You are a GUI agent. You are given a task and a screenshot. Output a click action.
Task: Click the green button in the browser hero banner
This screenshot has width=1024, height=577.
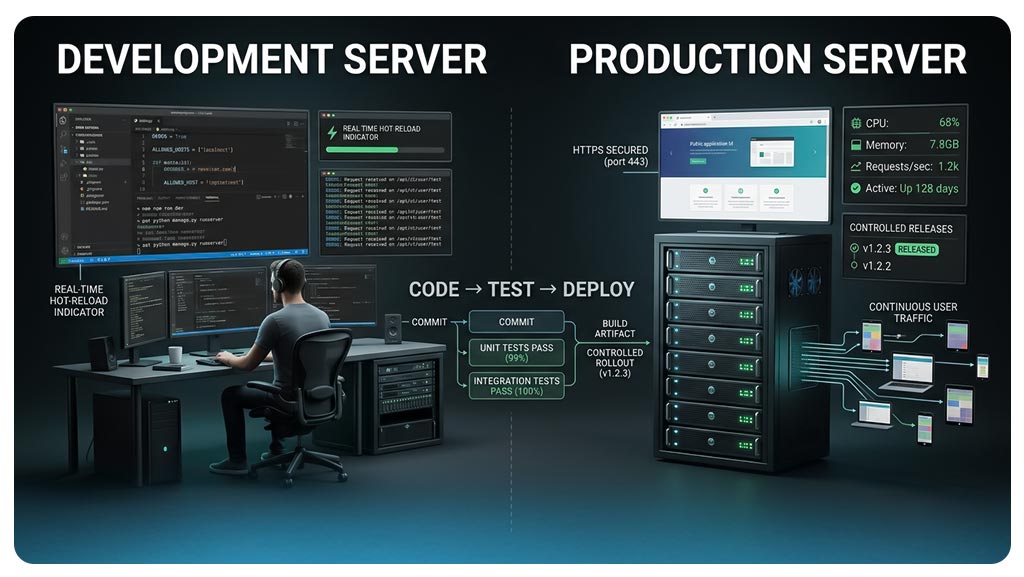[x=697, y=161]
